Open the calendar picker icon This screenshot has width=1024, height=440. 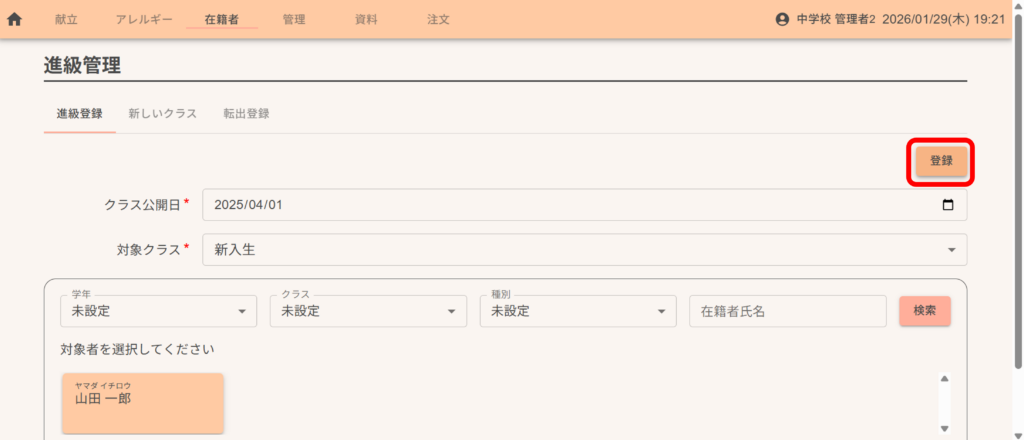point(948,205)
